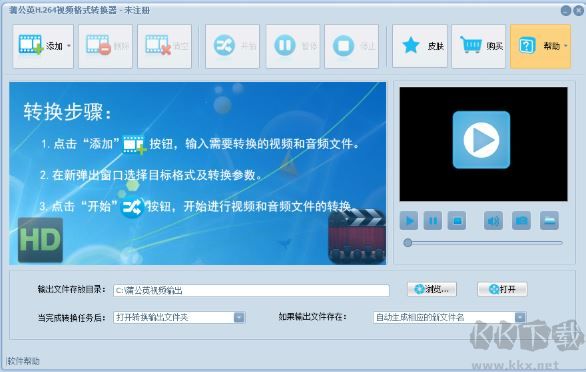Click the 删除 (Delete) video toolbar button
Image resolution: width=586 pixels, height=372 pixels.
pyautogui.click(x=105, y=46)
